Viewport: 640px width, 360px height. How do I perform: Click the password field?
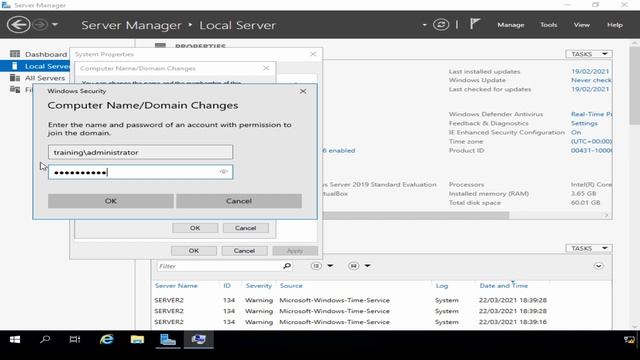140,172
